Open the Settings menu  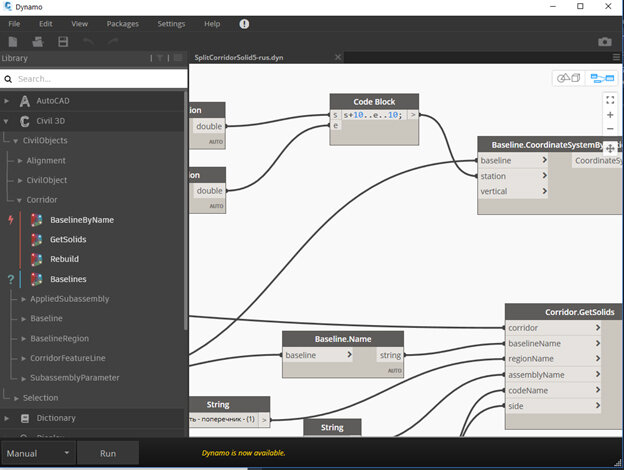tap(171, 24)
